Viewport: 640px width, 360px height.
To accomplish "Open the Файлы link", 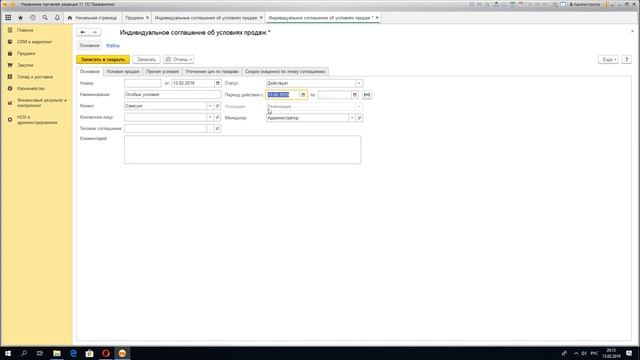I will tap(113, 46).
